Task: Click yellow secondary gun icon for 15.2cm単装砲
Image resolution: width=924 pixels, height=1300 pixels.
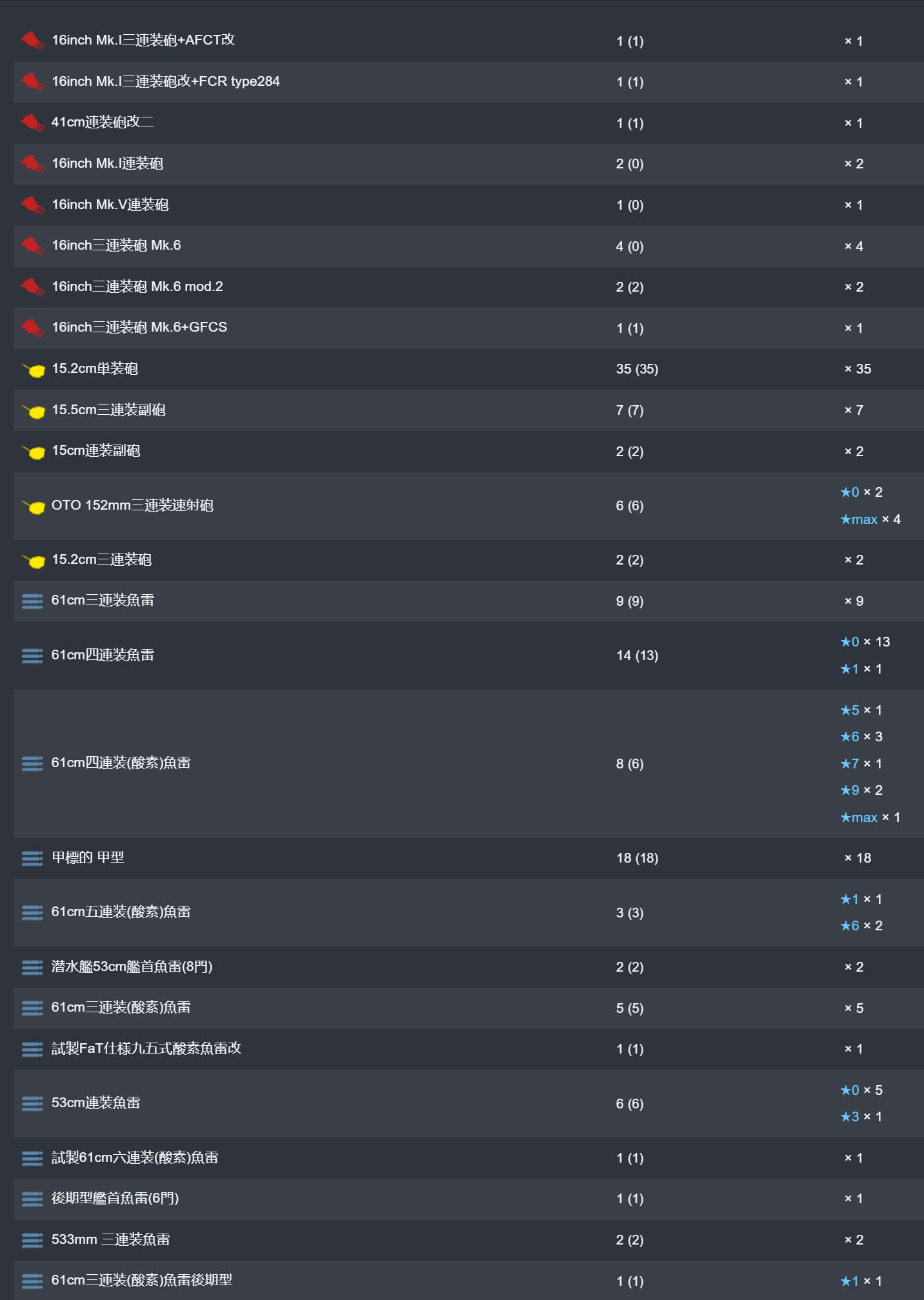Action: pos(34,370)
